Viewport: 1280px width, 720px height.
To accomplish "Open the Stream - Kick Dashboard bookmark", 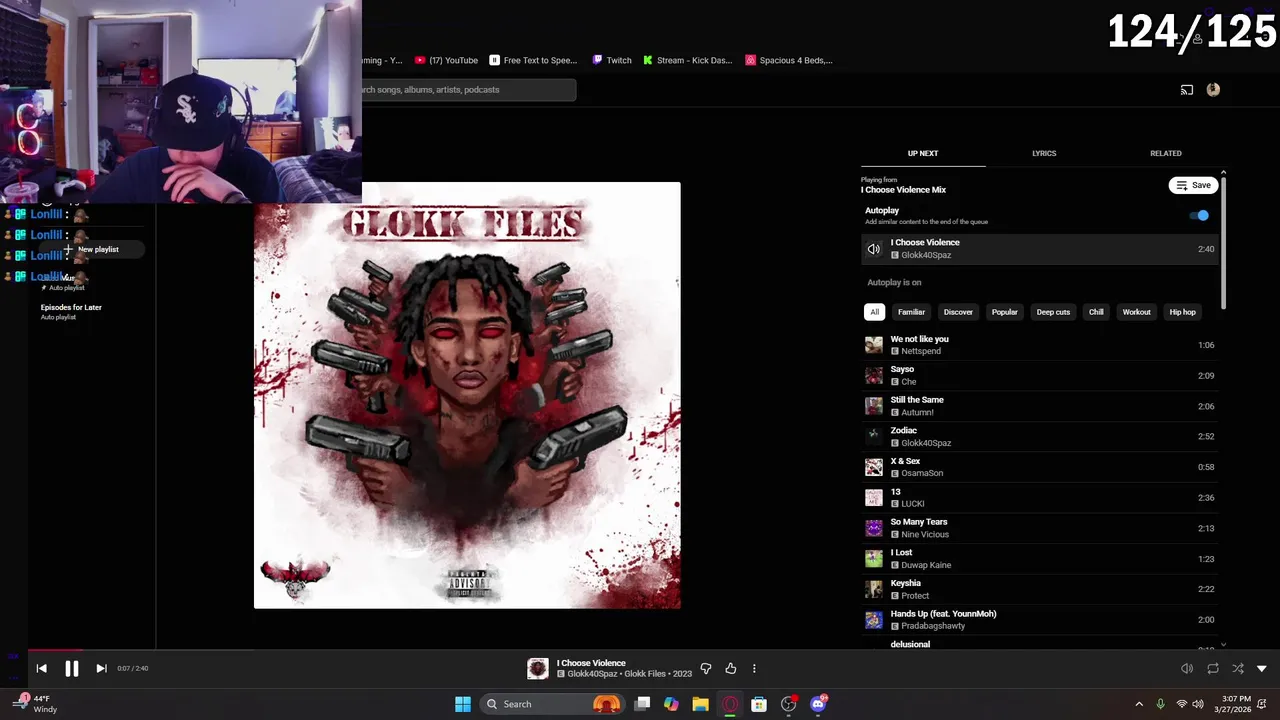I will 688,60.
